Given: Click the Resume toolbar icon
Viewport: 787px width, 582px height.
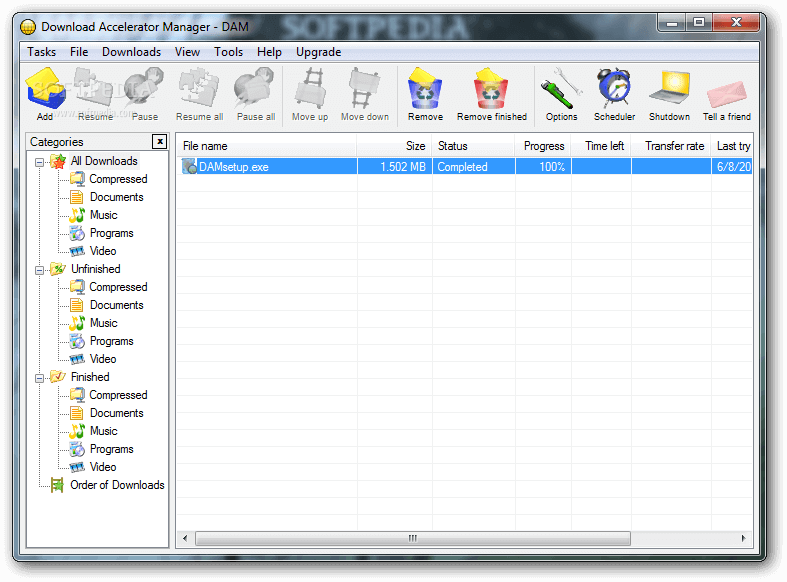Looking at the screenshot, I should point(94,89).
